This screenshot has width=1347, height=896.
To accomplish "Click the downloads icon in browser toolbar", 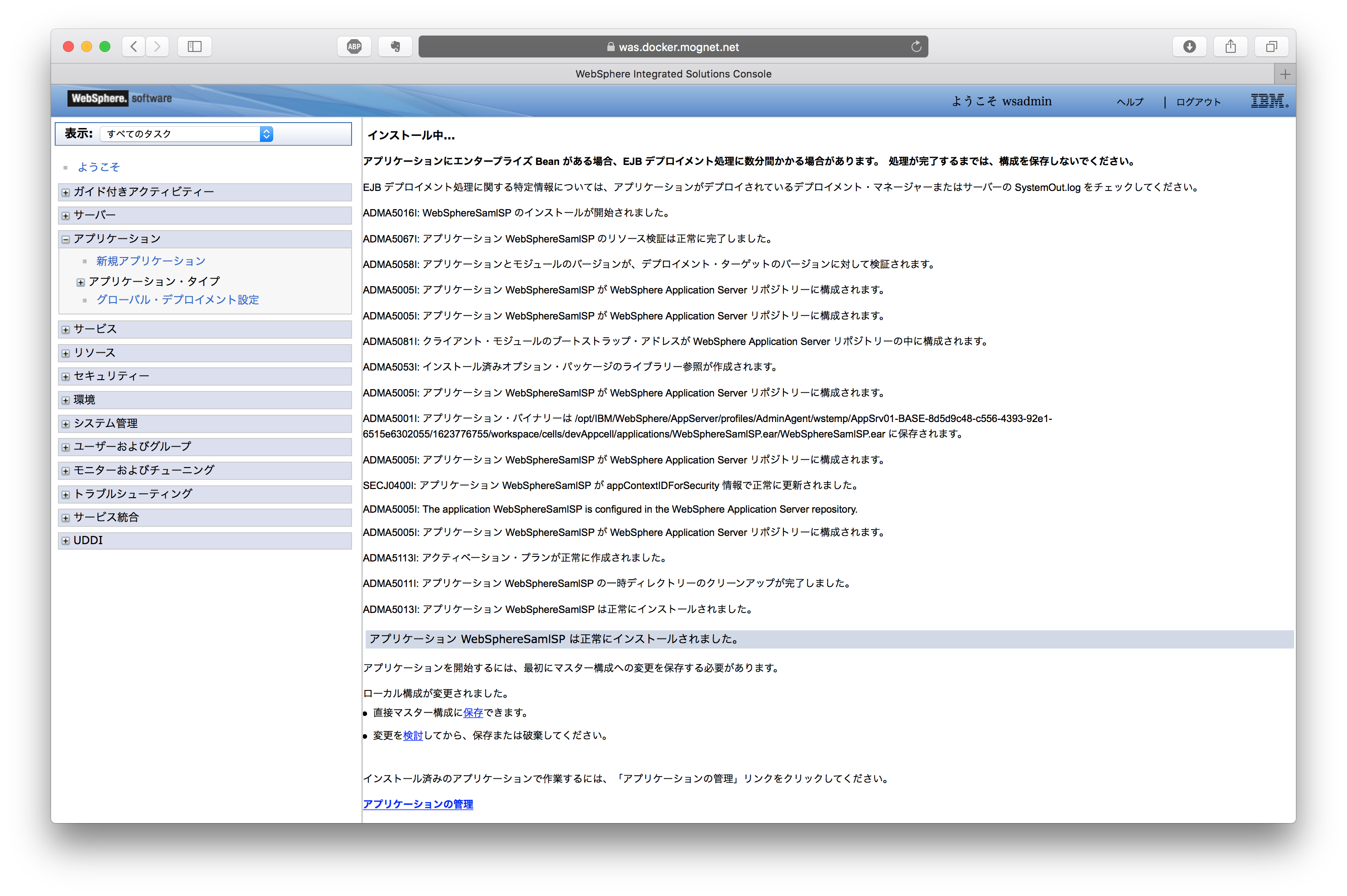I will (x=1190, y=46).
